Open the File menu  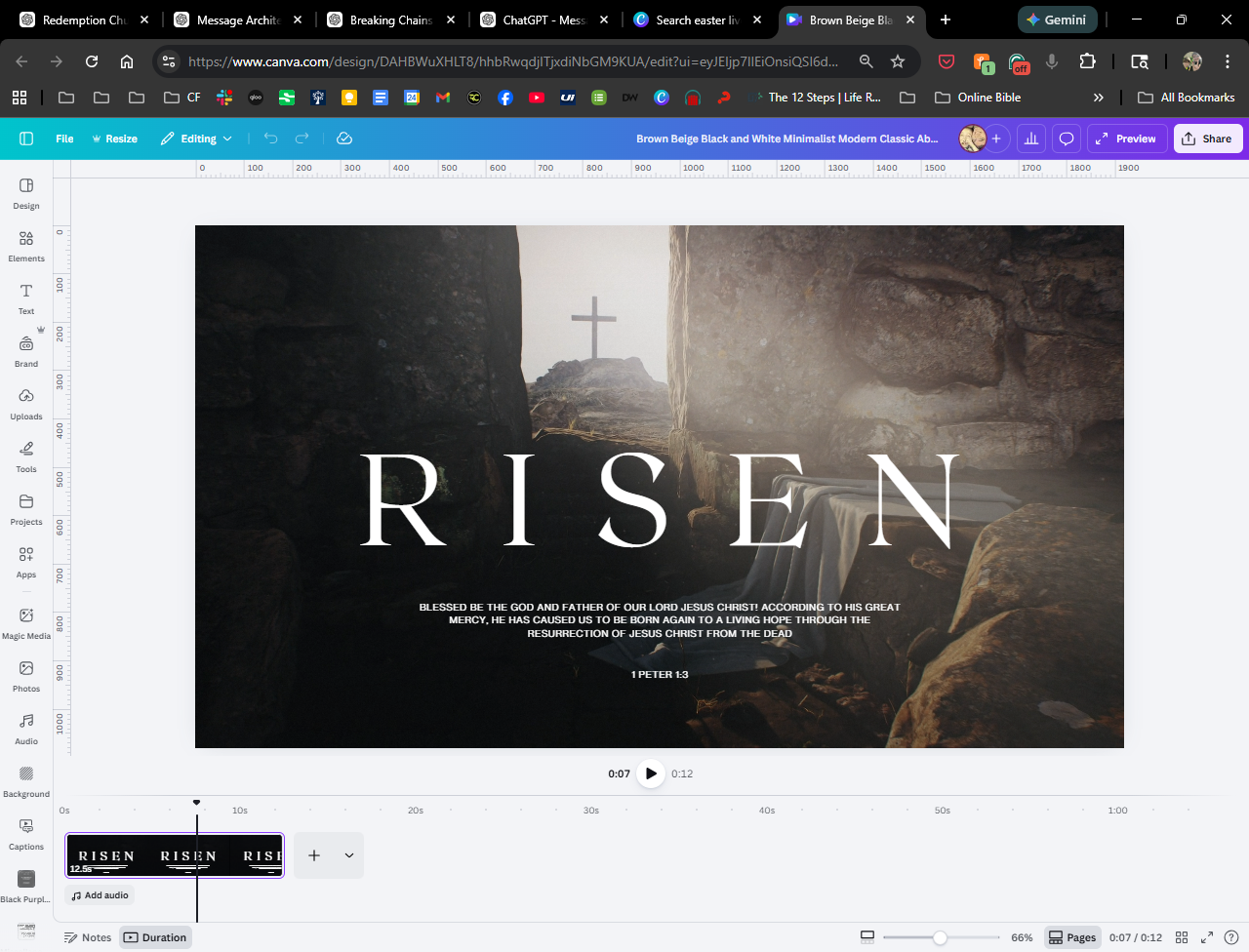pos(64,139)
